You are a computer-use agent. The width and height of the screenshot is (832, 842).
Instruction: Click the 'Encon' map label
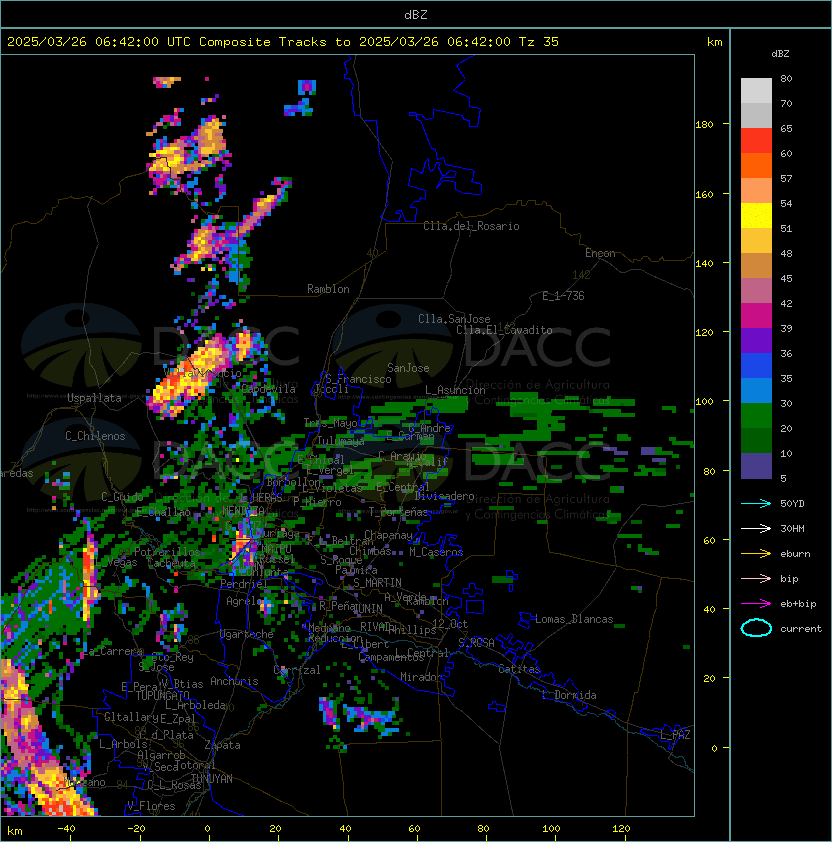[x=600, y=253]
